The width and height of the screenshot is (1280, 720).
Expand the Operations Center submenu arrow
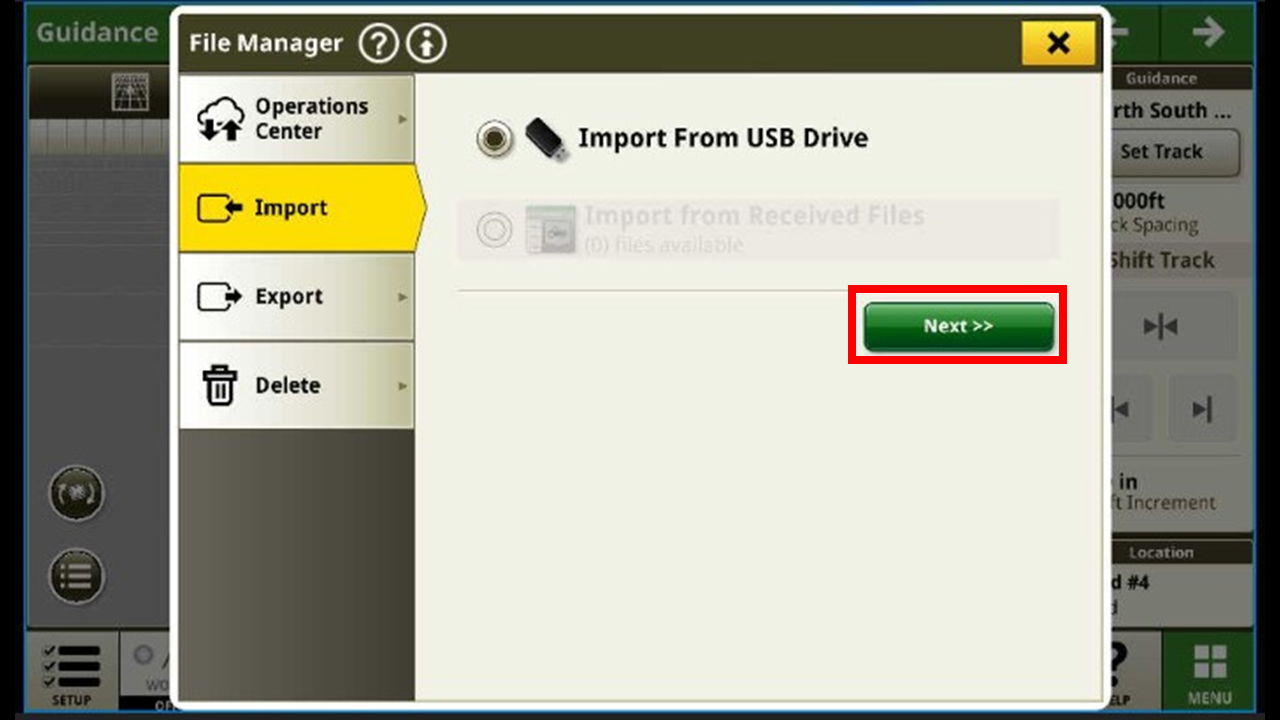(x=403, y=119)
